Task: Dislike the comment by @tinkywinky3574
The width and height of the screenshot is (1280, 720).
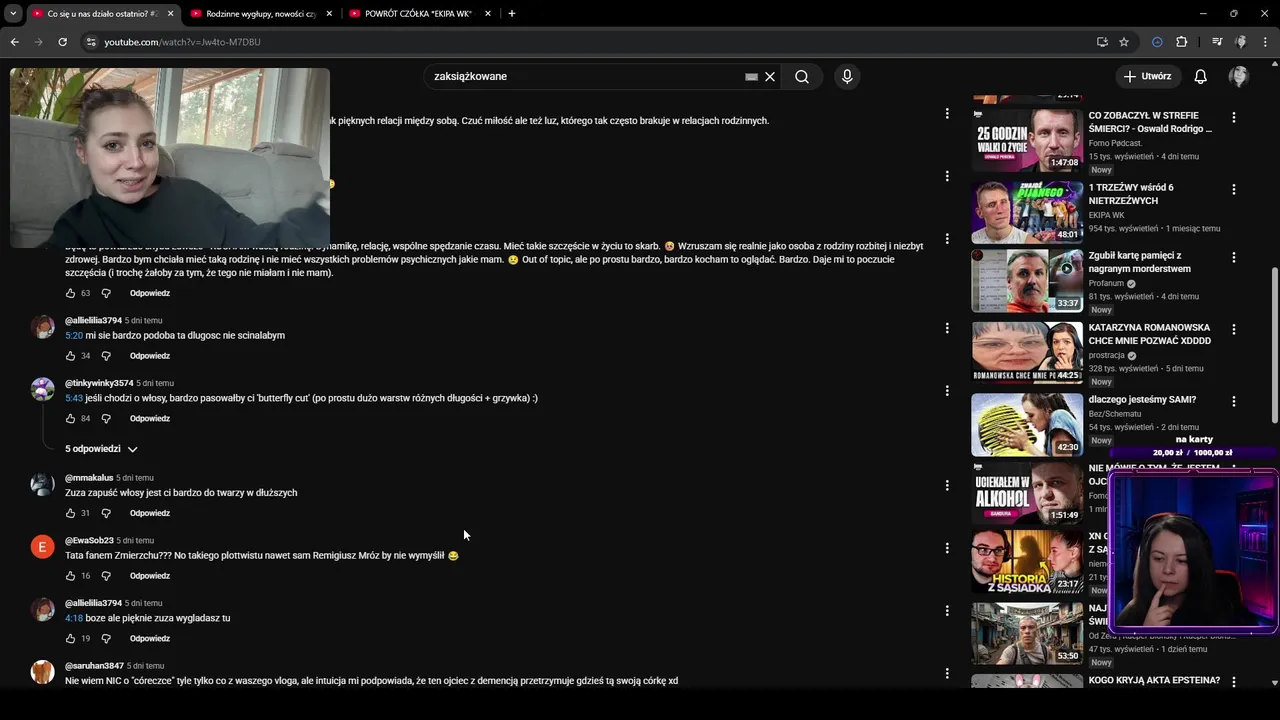Action: pos(106,419)
